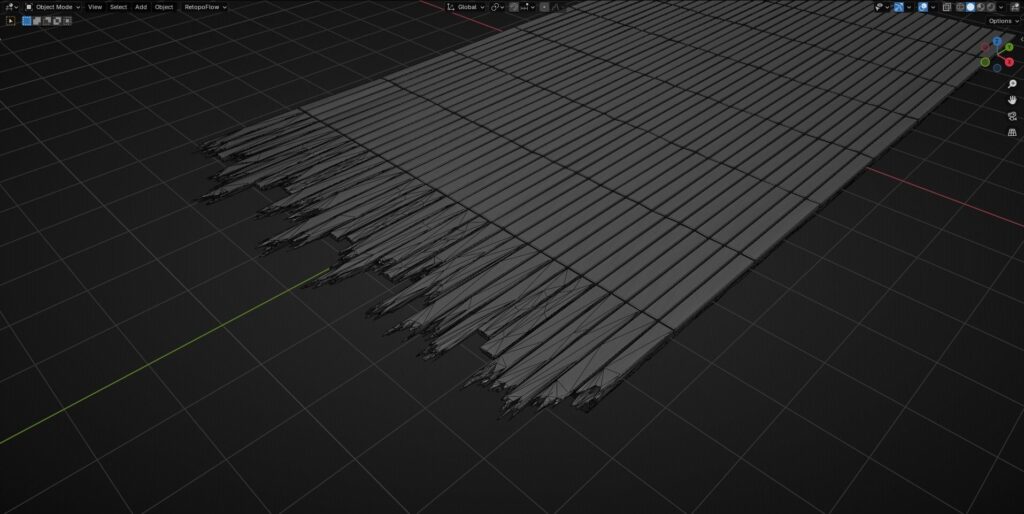Choose the Subtract selection mode icon
The image size is (1024, 514).
tap(47, 21)
